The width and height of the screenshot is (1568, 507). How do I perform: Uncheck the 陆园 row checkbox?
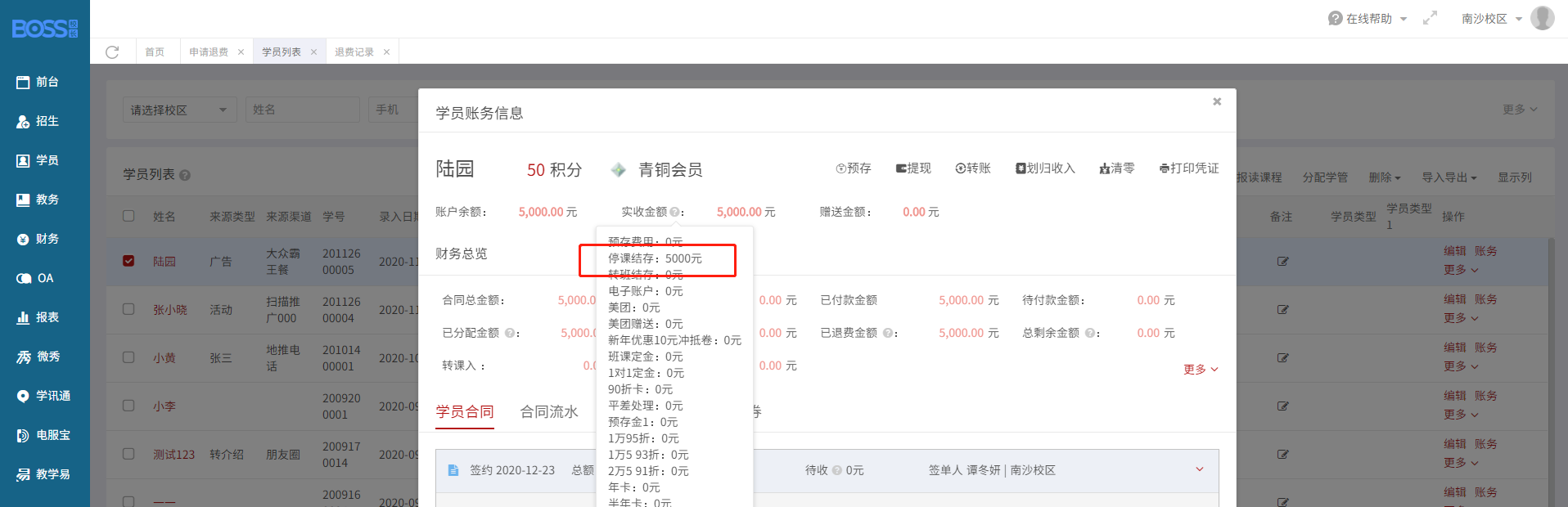128,261
